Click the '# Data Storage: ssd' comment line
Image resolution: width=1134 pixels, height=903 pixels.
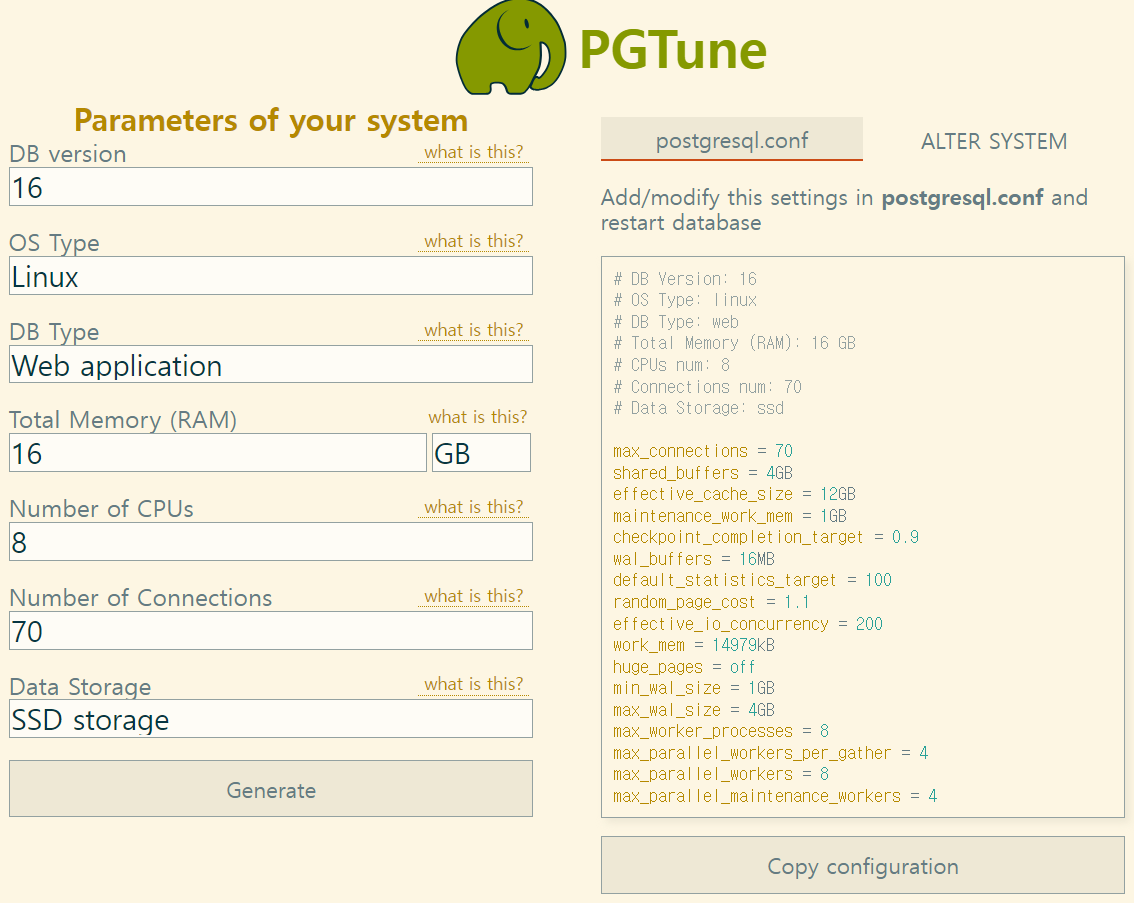[699, 408]
